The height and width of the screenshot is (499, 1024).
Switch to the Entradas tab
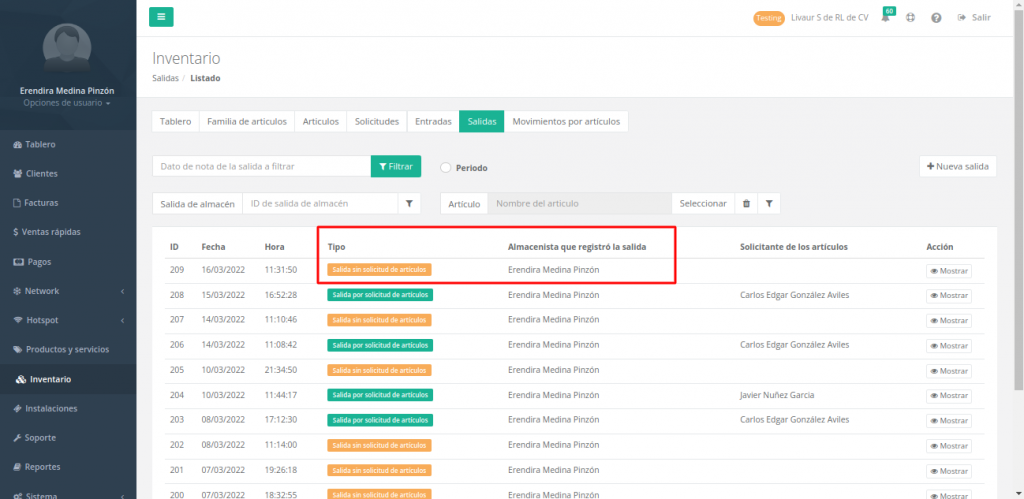point(433,122)
